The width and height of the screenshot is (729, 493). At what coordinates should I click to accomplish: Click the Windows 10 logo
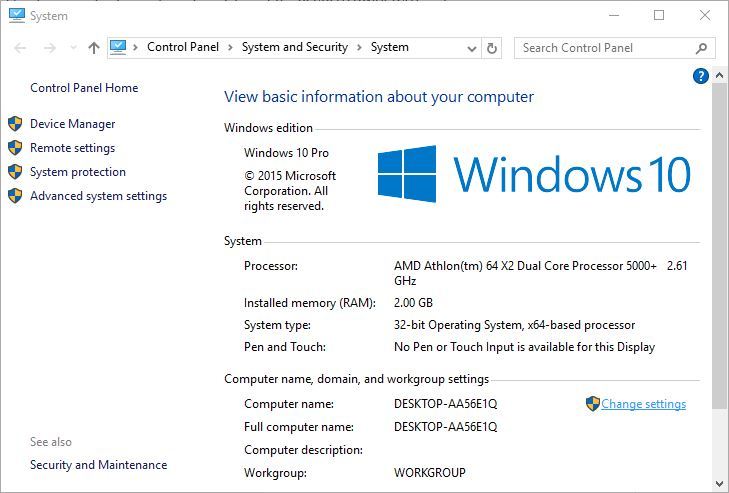tap(534, 174)
